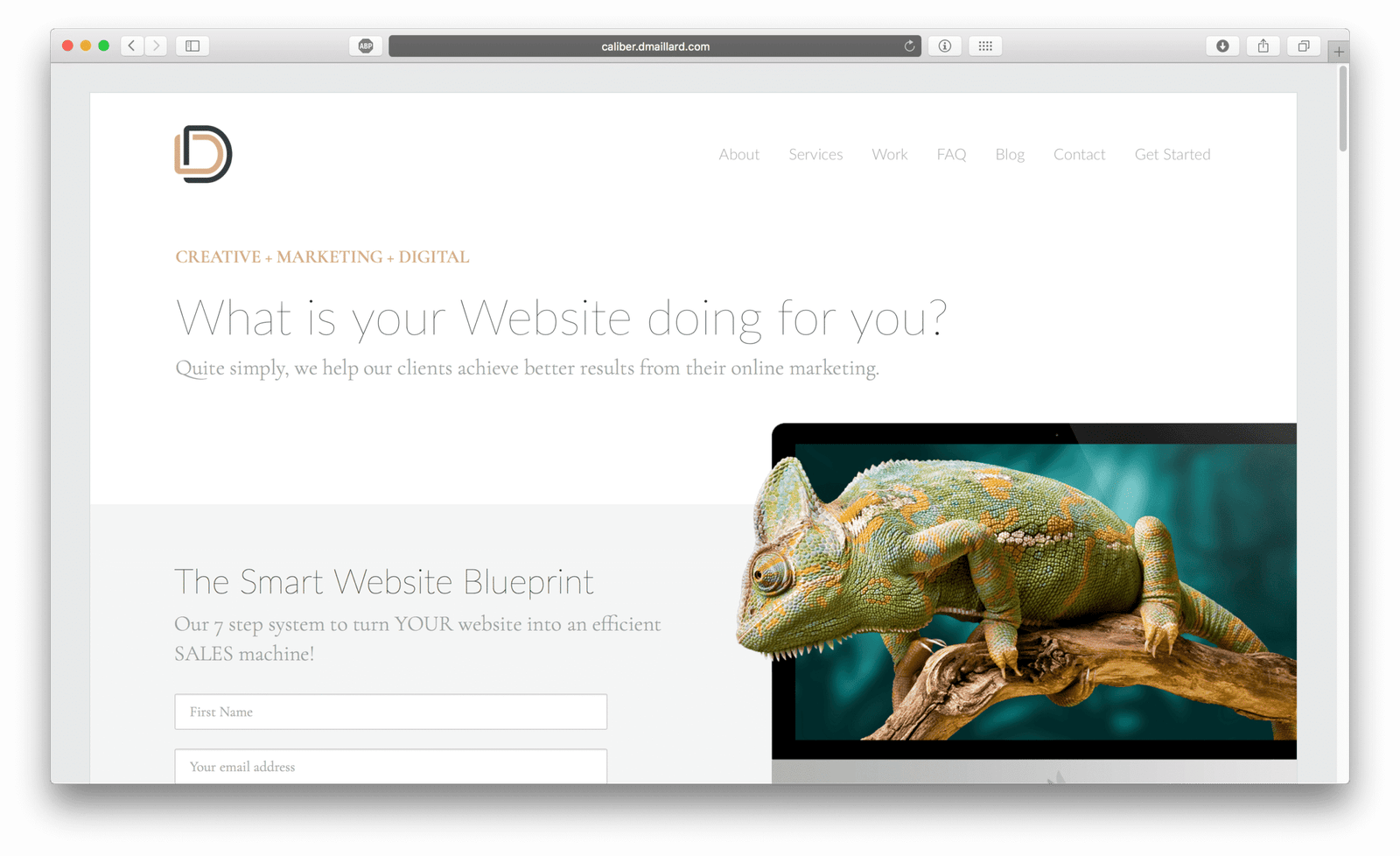Screen dimensions: 1400x856
Task: Go back with the browser back arrow
Action: [131, 46]
